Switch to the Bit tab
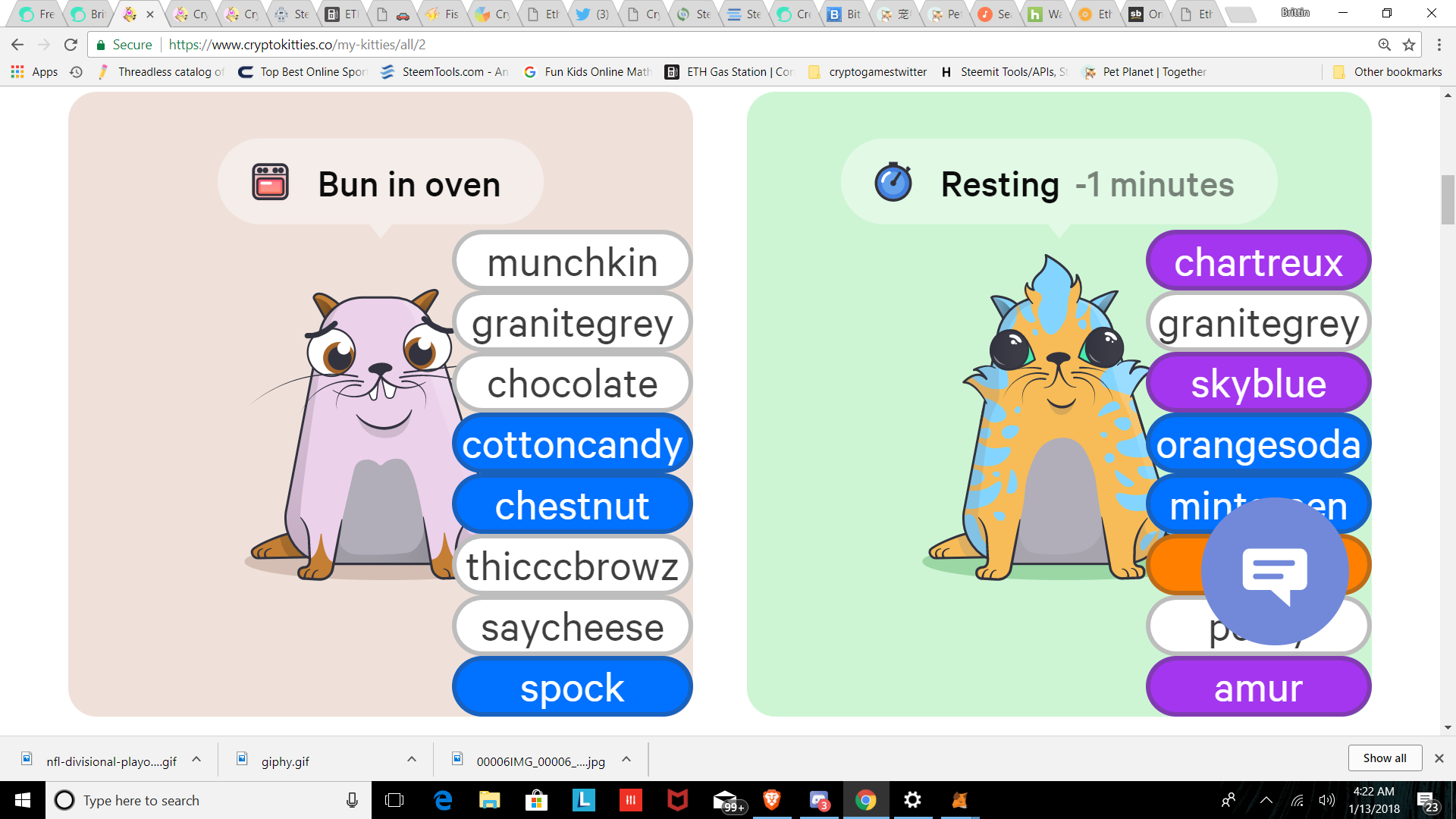This screenshot has height=819, width=1456. (845, 14)
